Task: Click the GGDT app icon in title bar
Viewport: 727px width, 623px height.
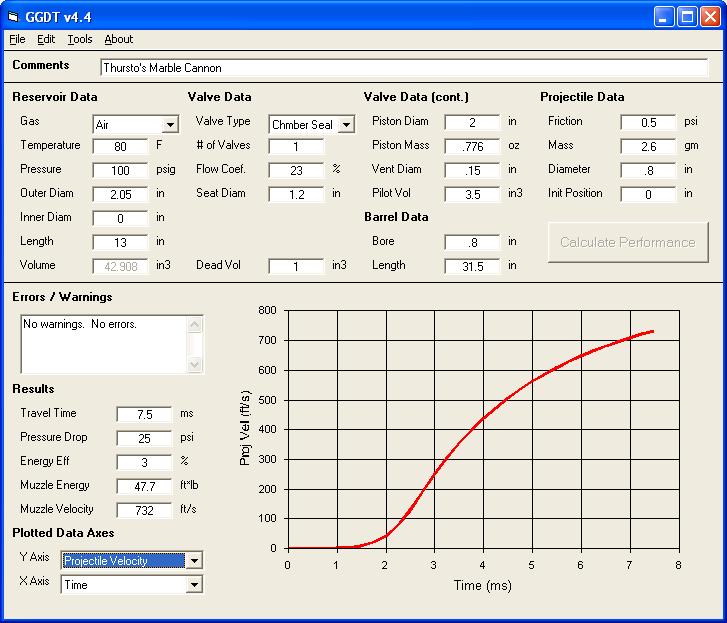Action: point(14,16)
